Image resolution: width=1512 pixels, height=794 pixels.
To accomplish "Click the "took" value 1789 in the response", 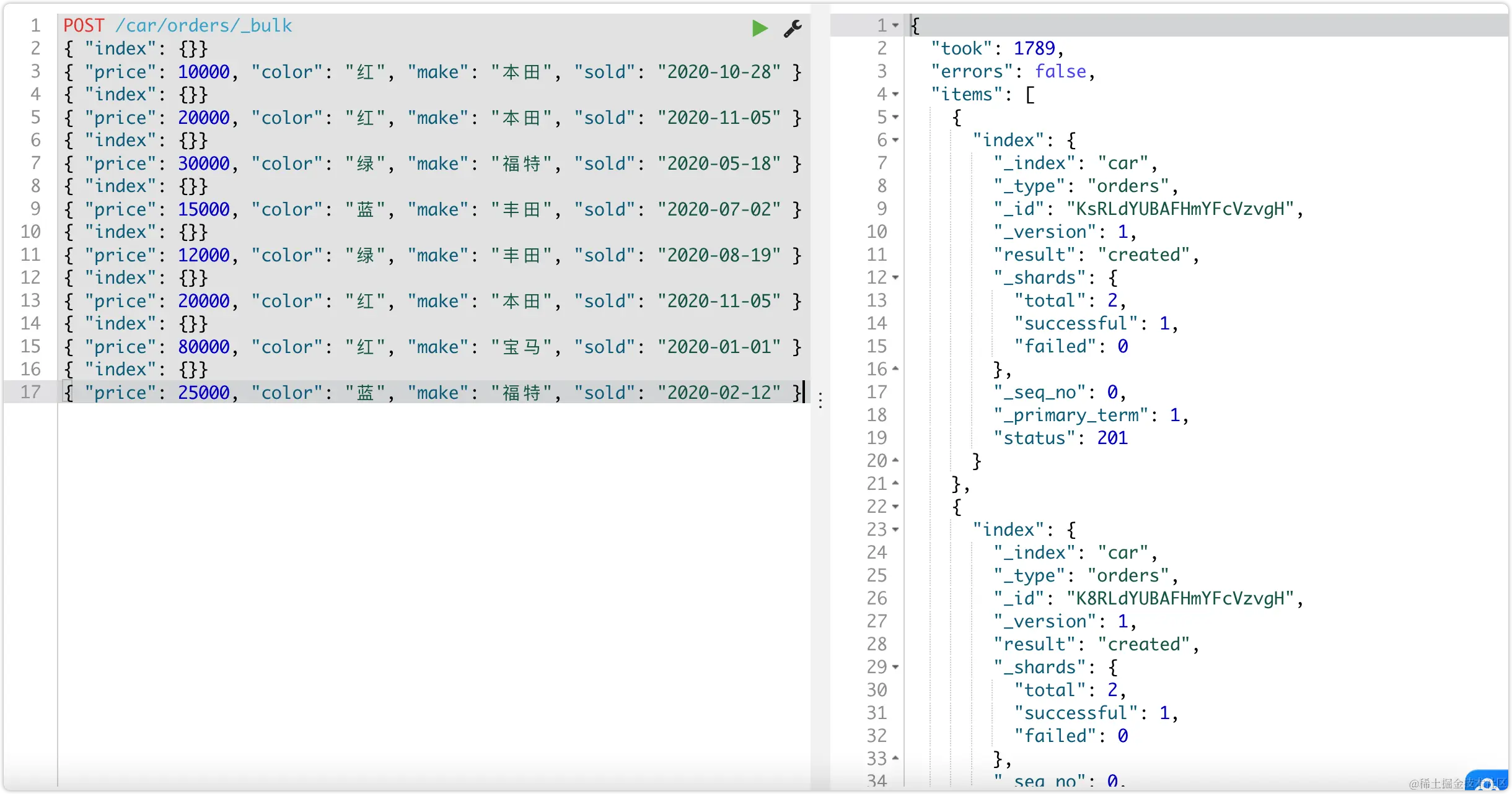I will click(x=1034, y=48).
